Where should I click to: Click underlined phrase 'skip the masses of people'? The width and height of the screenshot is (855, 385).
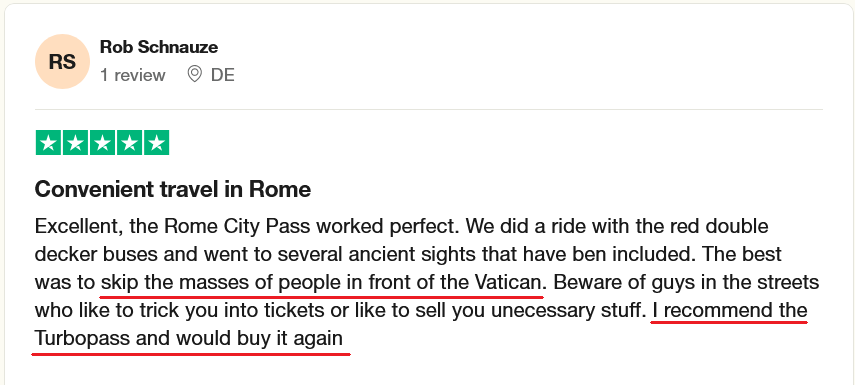coord(221,283)
